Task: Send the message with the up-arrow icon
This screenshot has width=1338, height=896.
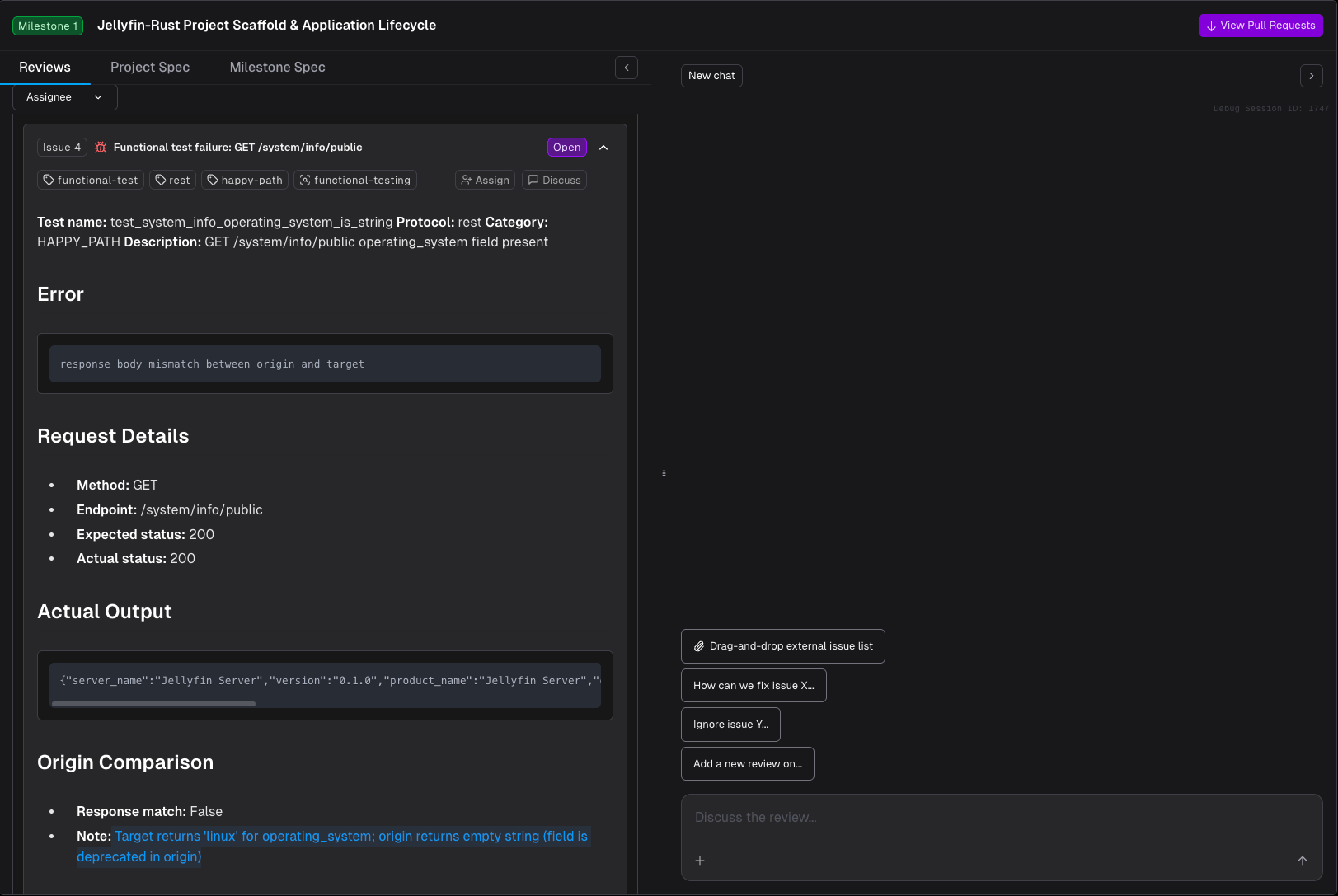Action: click(1303, 861)
